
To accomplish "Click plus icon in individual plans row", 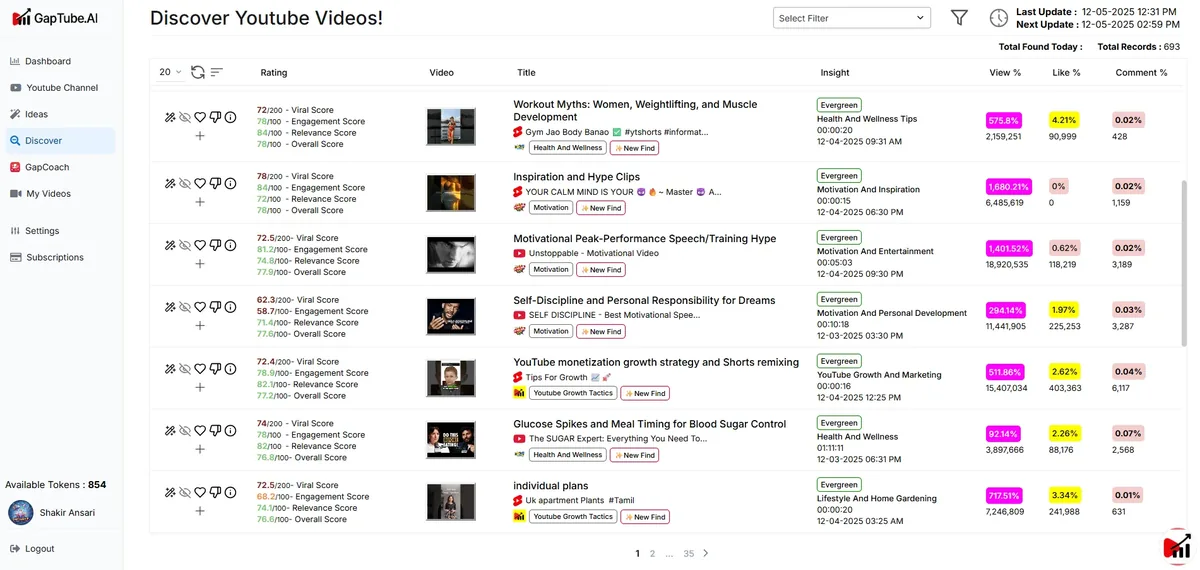I will click(x=200, y=510).
